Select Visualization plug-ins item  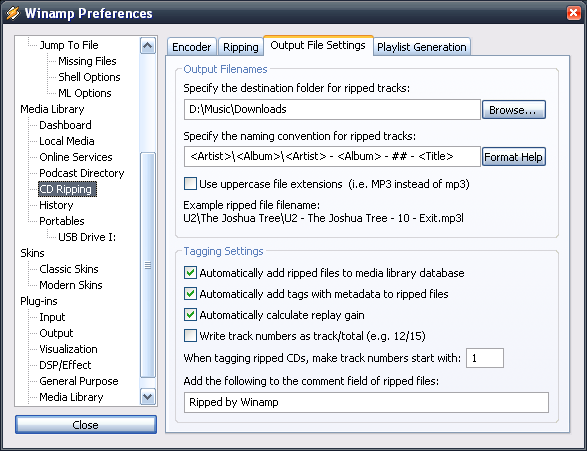coord(68,349)
